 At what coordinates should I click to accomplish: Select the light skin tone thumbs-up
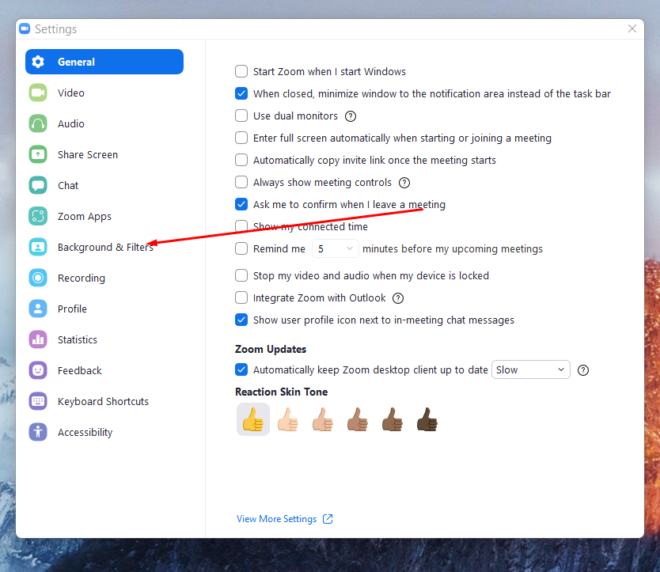click(288, 420)
